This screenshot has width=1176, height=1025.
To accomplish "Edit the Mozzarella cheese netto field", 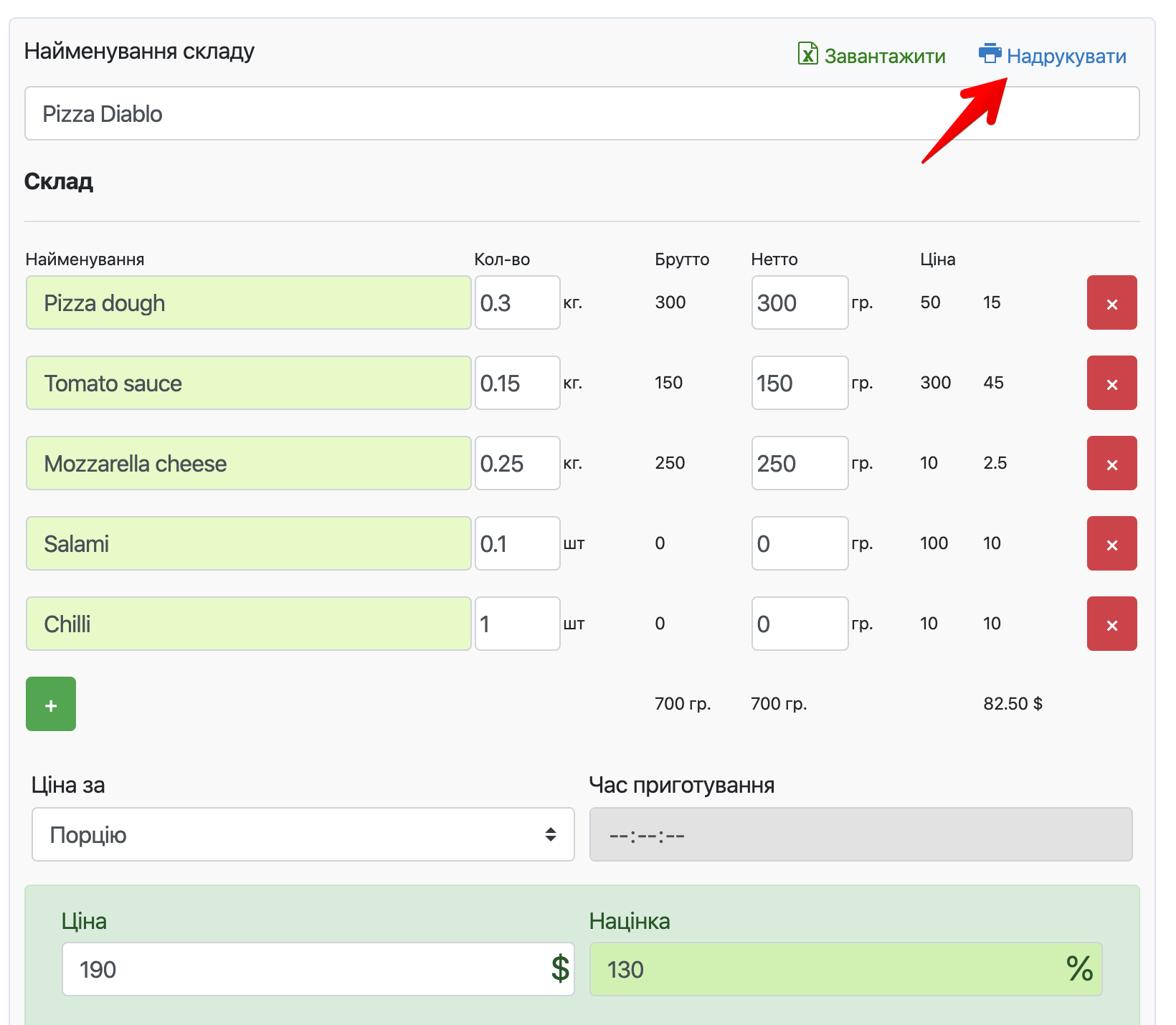I will coord(800,464).
